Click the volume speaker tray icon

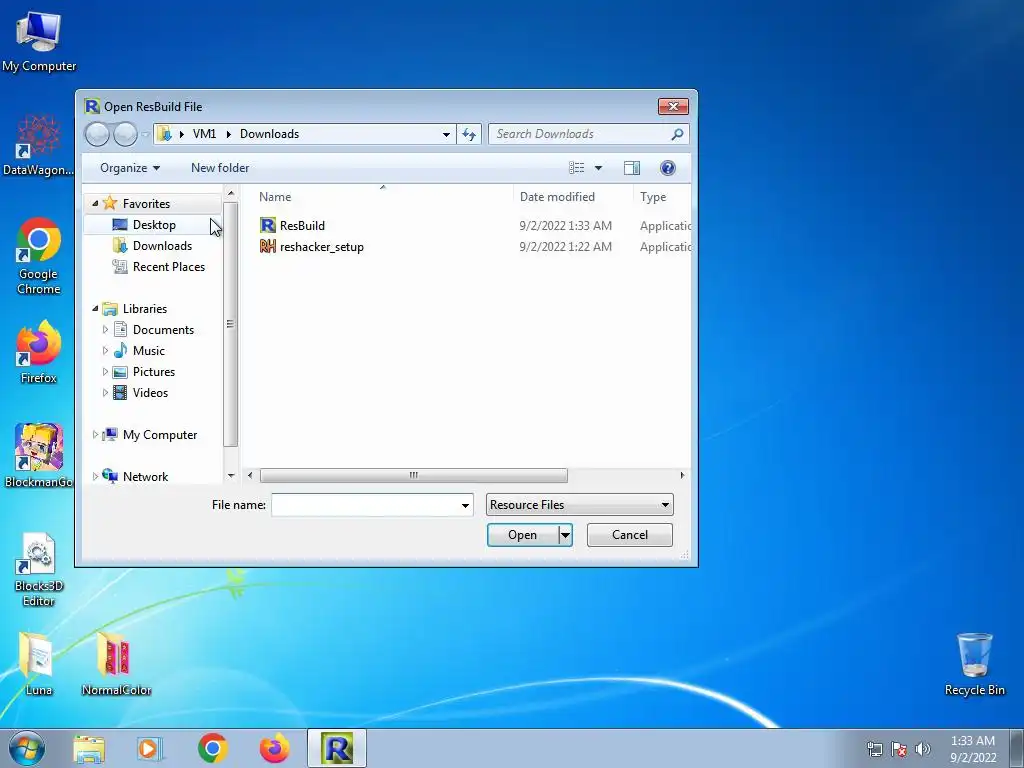coord(922,749)
